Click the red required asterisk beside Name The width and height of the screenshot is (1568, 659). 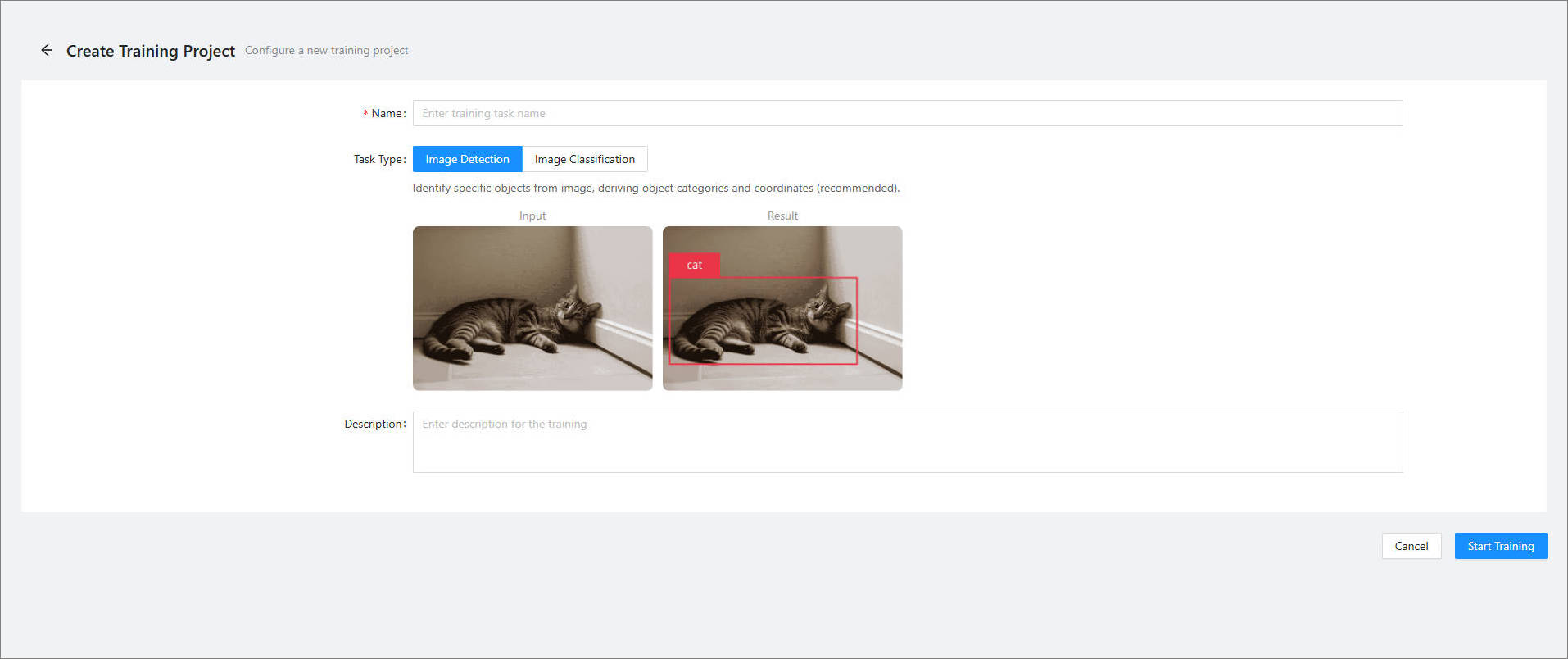[x=365, y=114]
